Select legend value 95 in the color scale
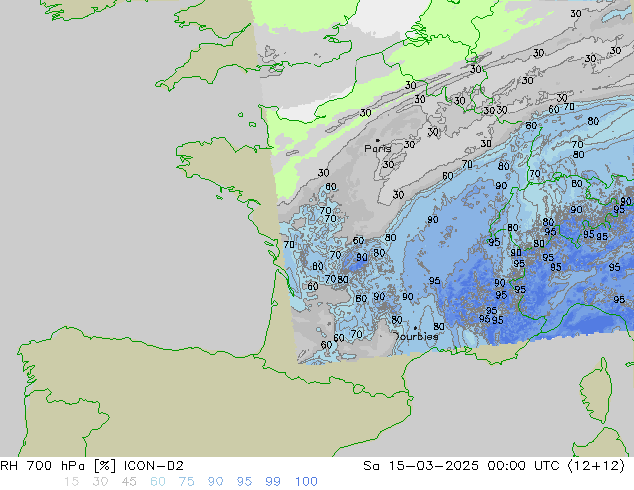The height and width of the screenshot is (490, 634). 244,482
